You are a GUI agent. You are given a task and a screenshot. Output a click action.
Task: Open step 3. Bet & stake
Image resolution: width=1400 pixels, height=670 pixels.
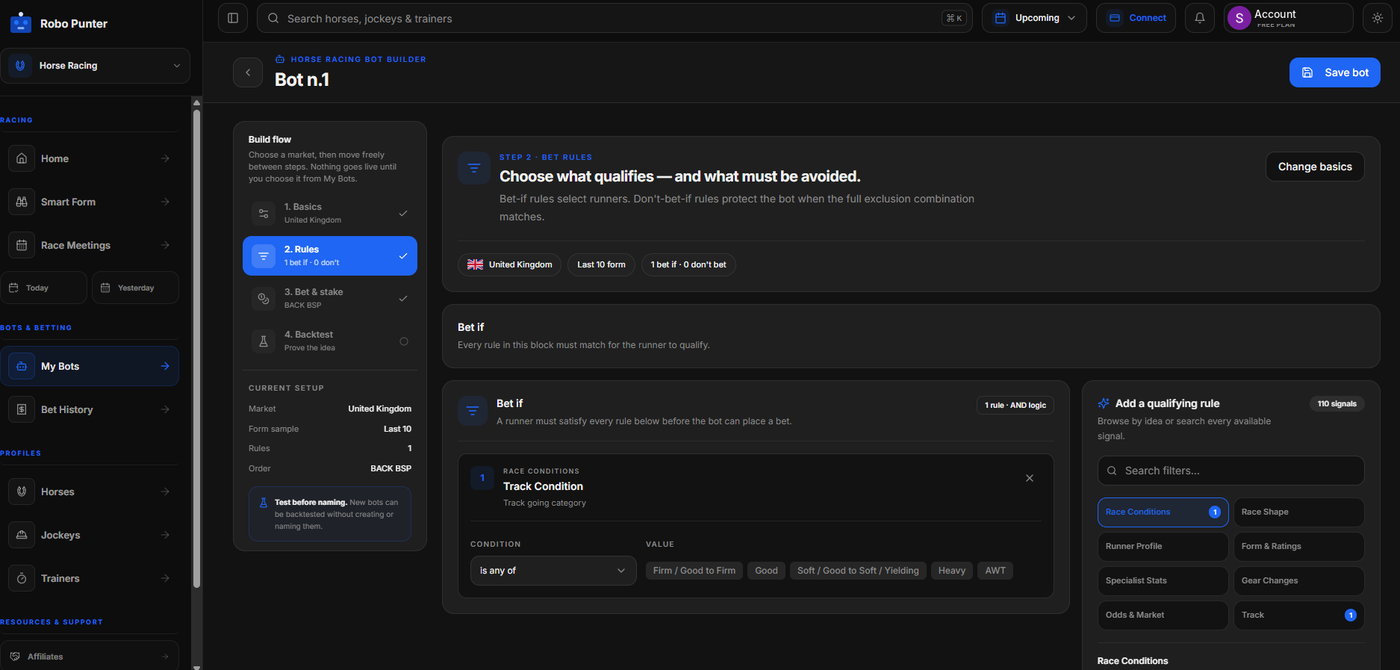pos(330,298)
